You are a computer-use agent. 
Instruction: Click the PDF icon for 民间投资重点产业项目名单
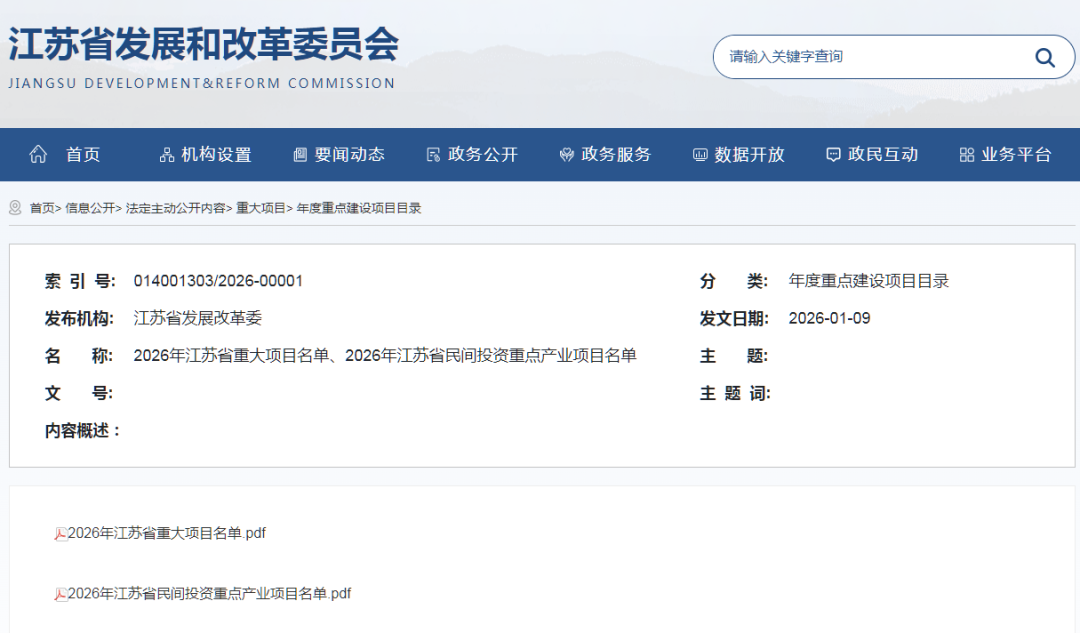[x=60, y=594]
